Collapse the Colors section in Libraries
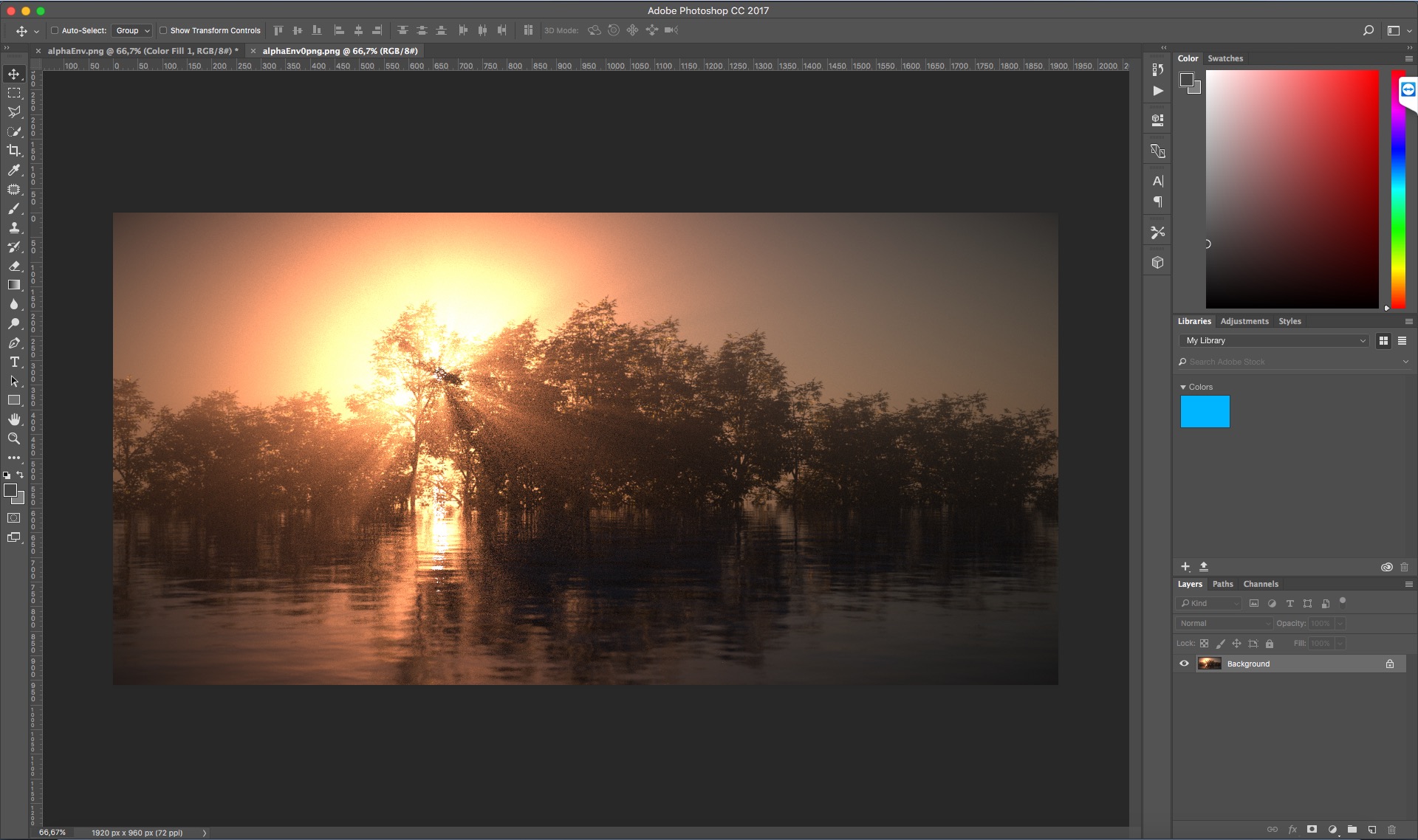Image resolution: width=1418 pixels, height=840 pixels. [1183, 387]
